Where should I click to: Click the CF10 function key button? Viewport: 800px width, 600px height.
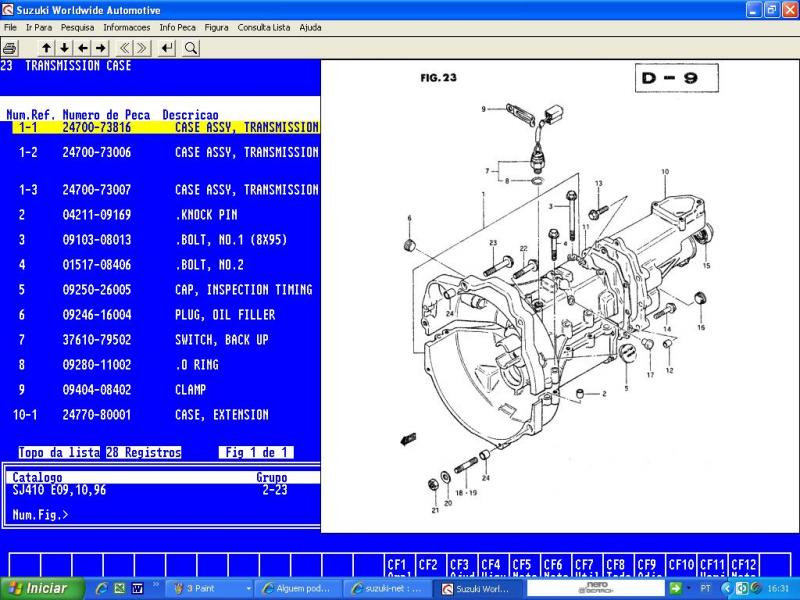click(x=681, y=565)
